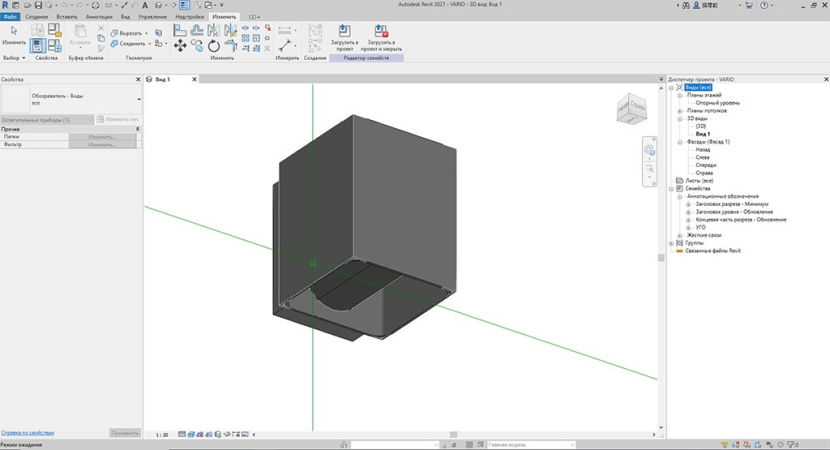Viewport: 830px width, 450px height.
Task: Open the Файл menu
Action: (x=10, y=17)
